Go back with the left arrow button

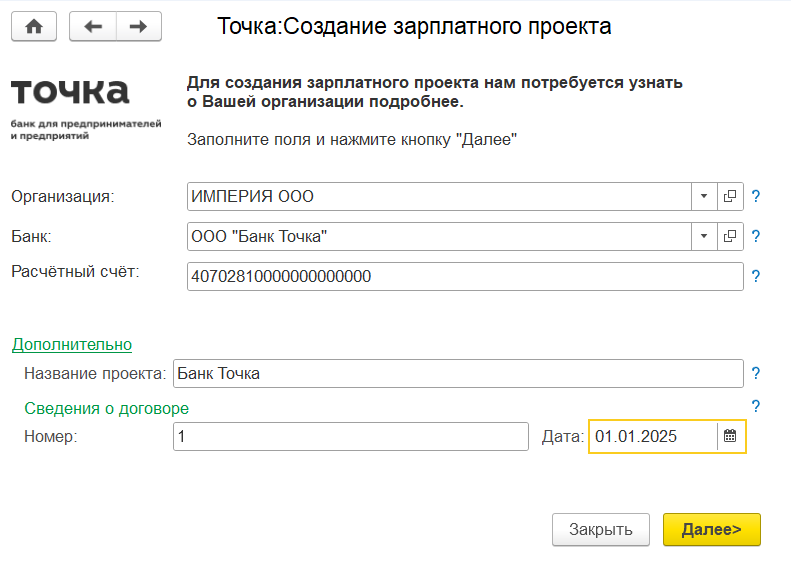pos(93,27)
